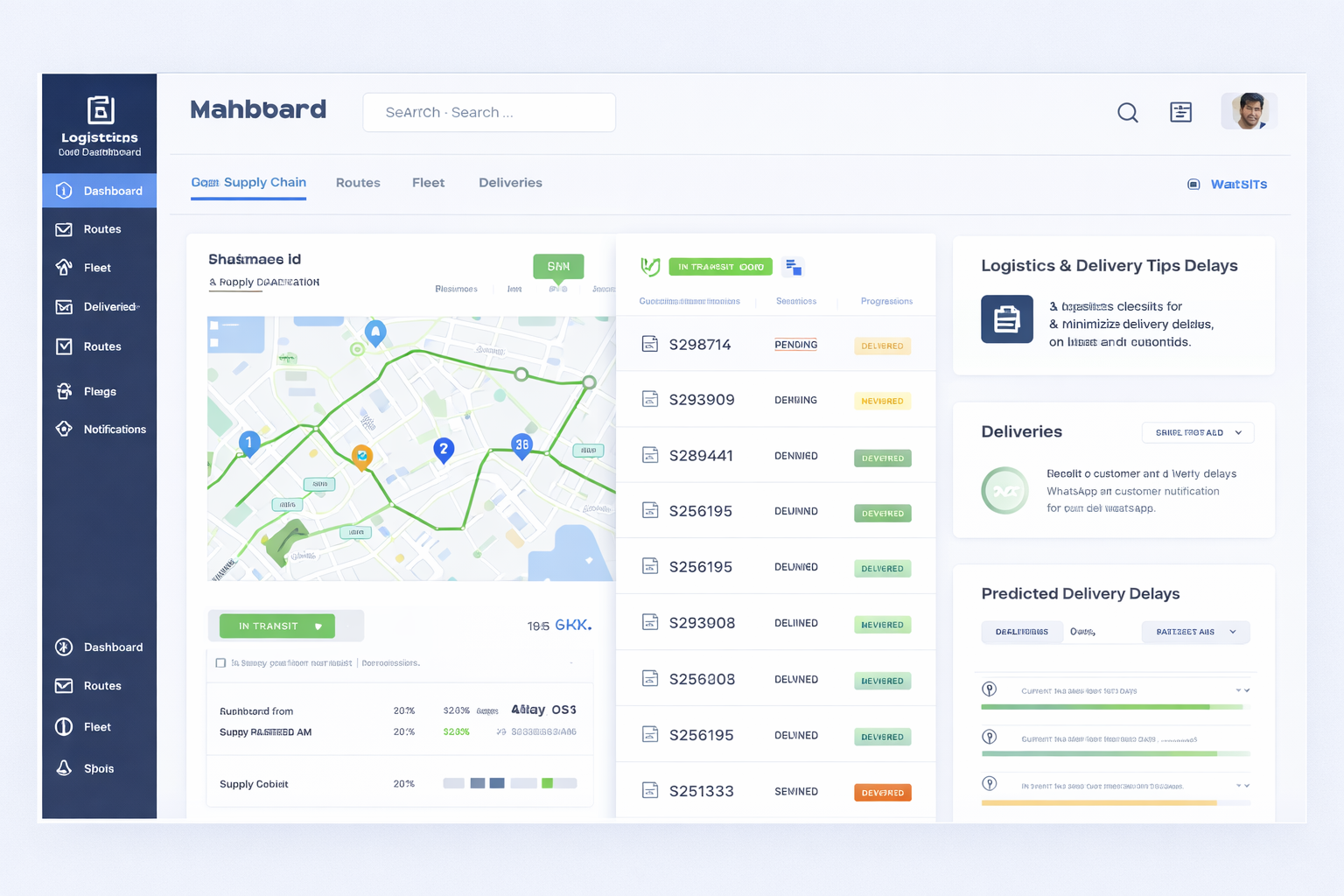Tick the checkbox beneath the In Transit button

[x=220, y=662]
